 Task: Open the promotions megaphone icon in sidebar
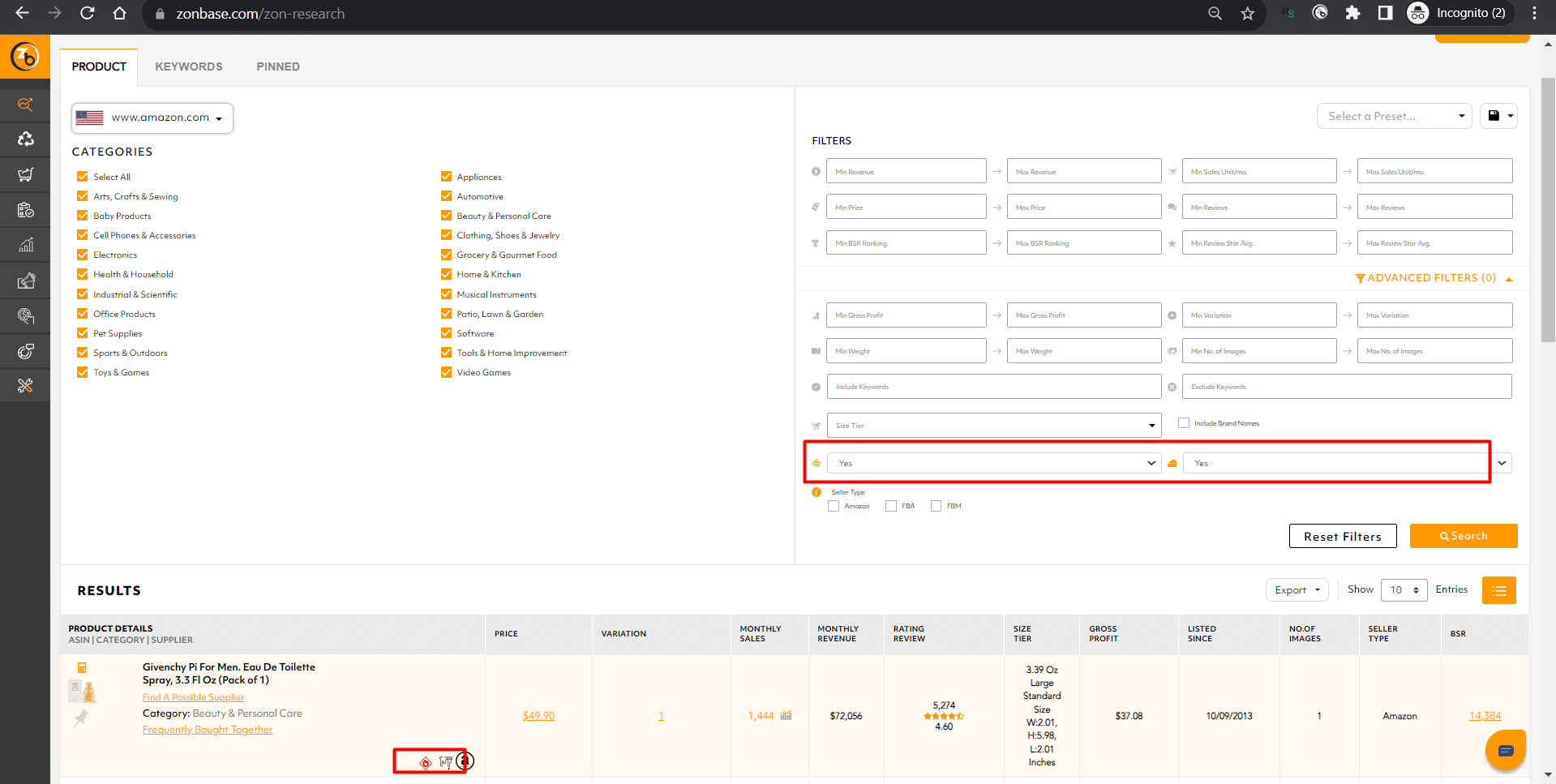pyautogui.click(x=25, y=280)
